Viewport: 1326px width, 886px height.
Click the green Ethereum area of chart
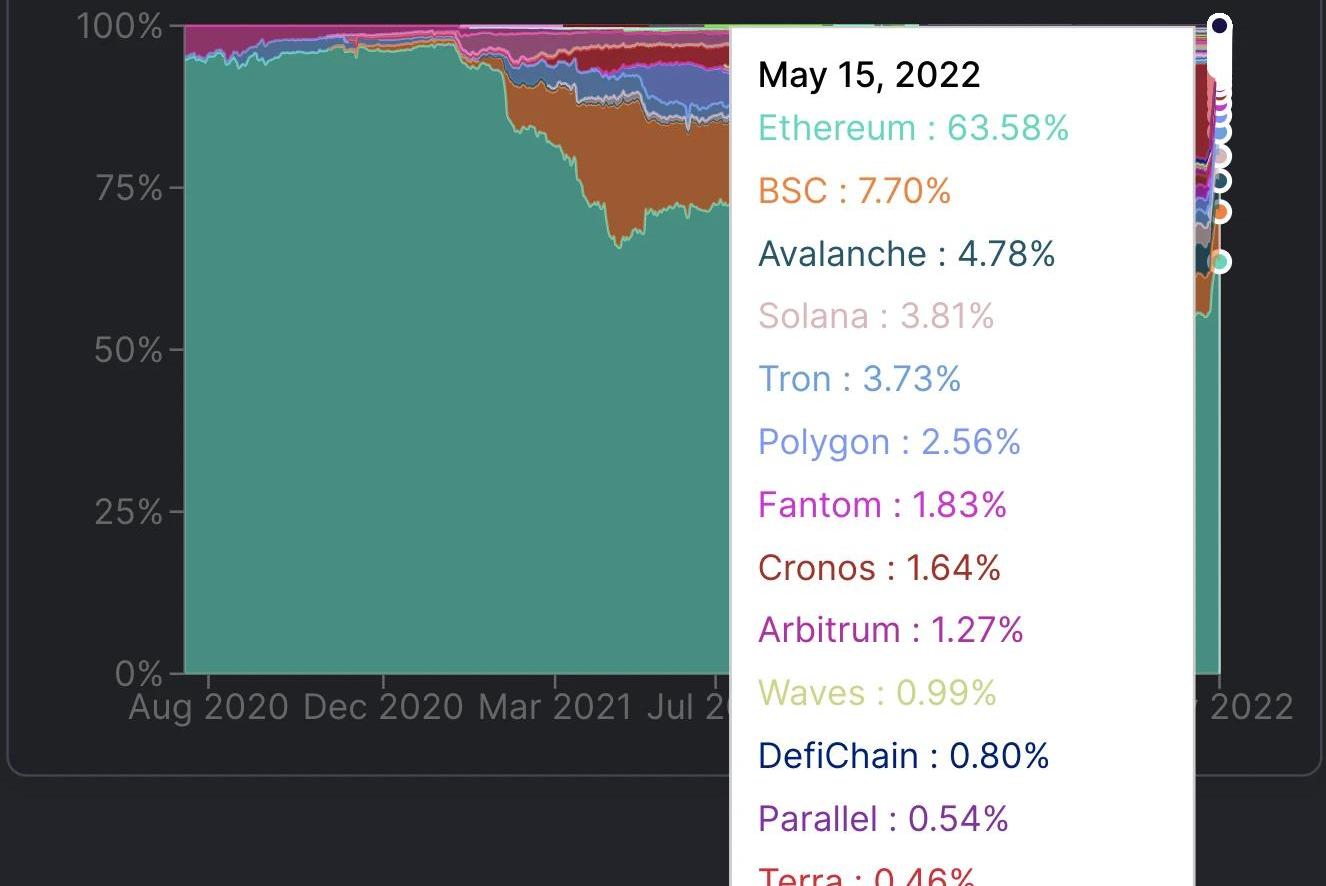tap(400, 400)
